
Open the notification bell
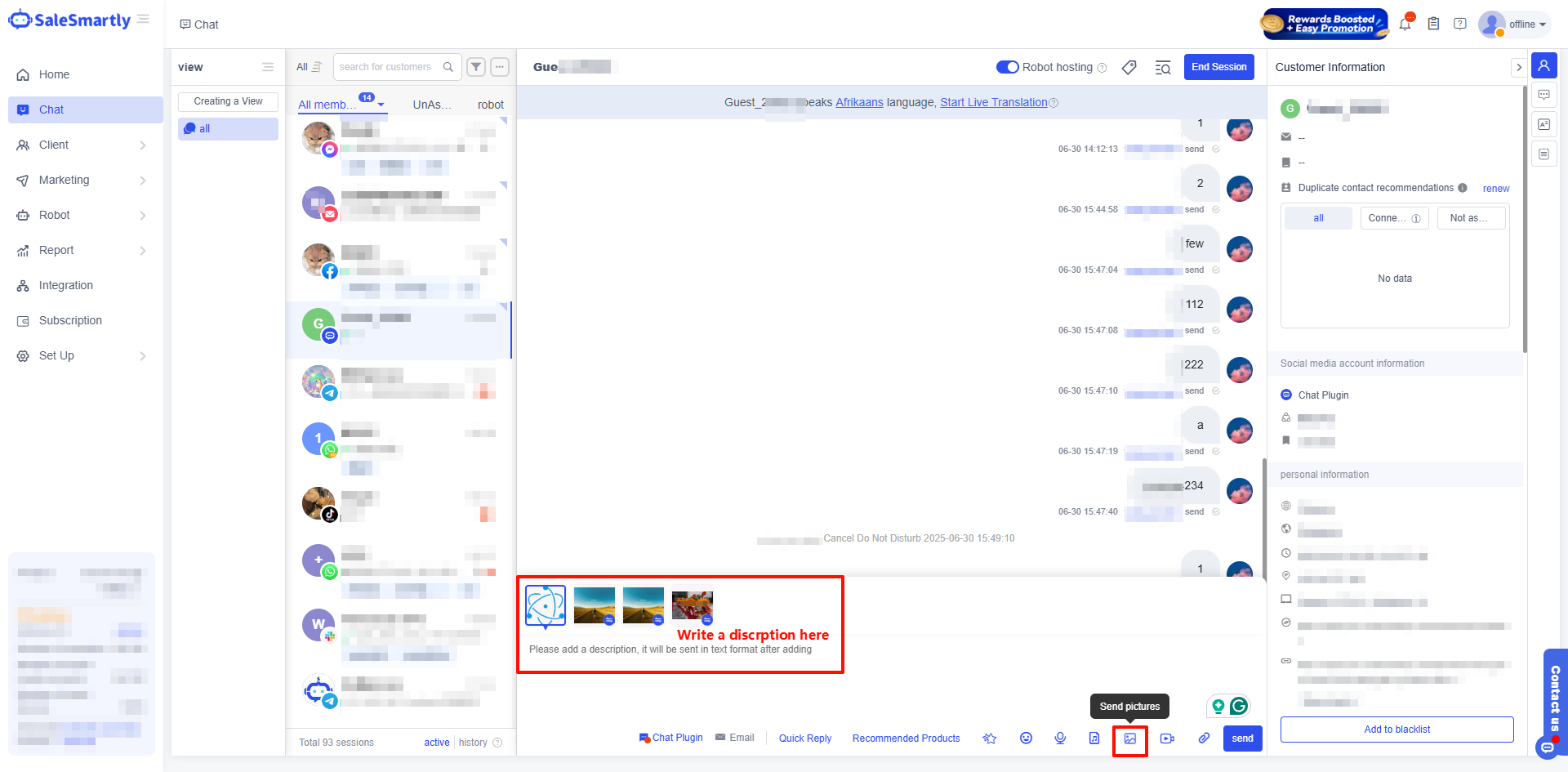click(1405, 25)
